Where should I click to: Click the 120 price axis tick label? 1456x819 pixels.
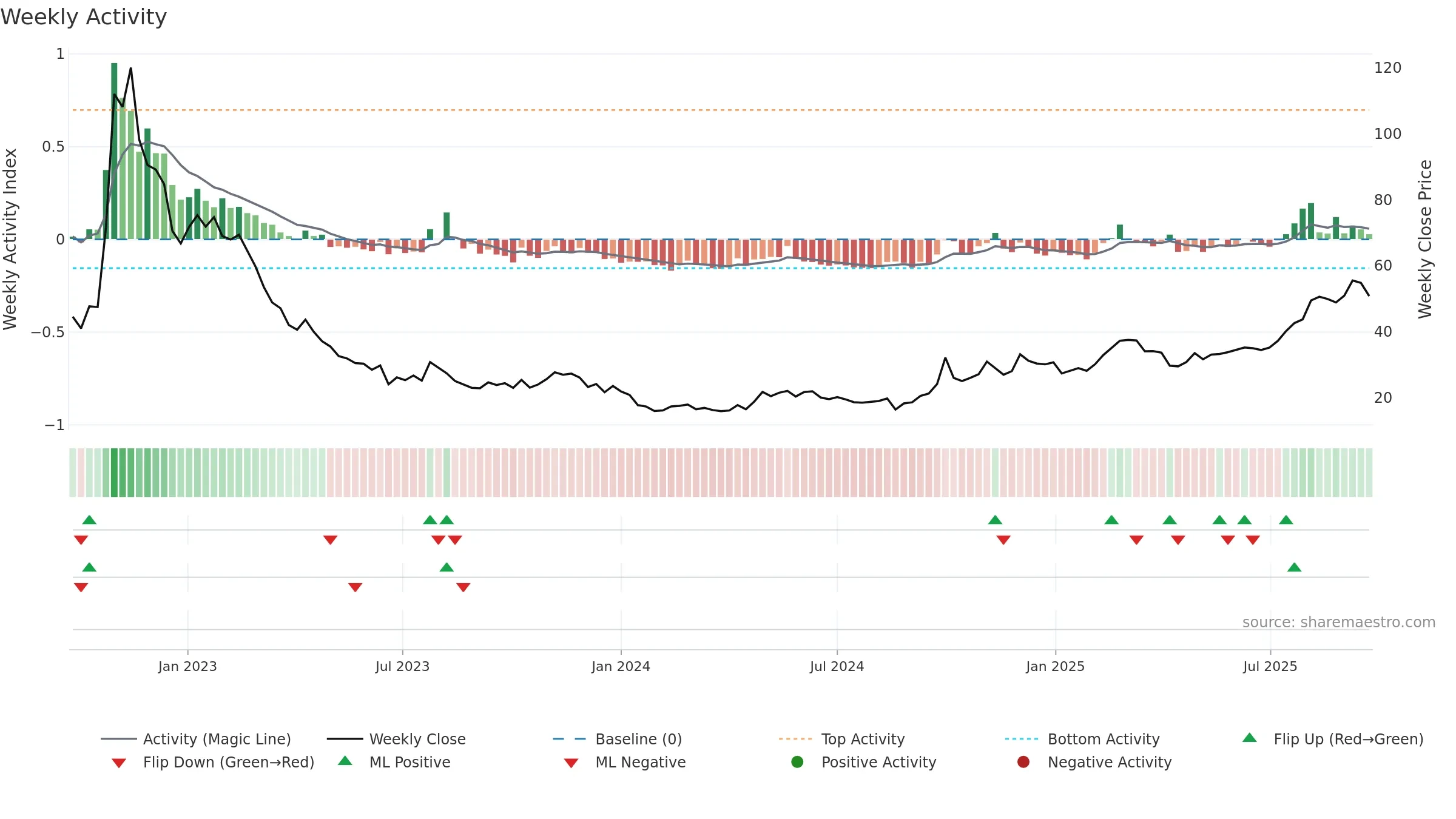[x=1387, y=67]
